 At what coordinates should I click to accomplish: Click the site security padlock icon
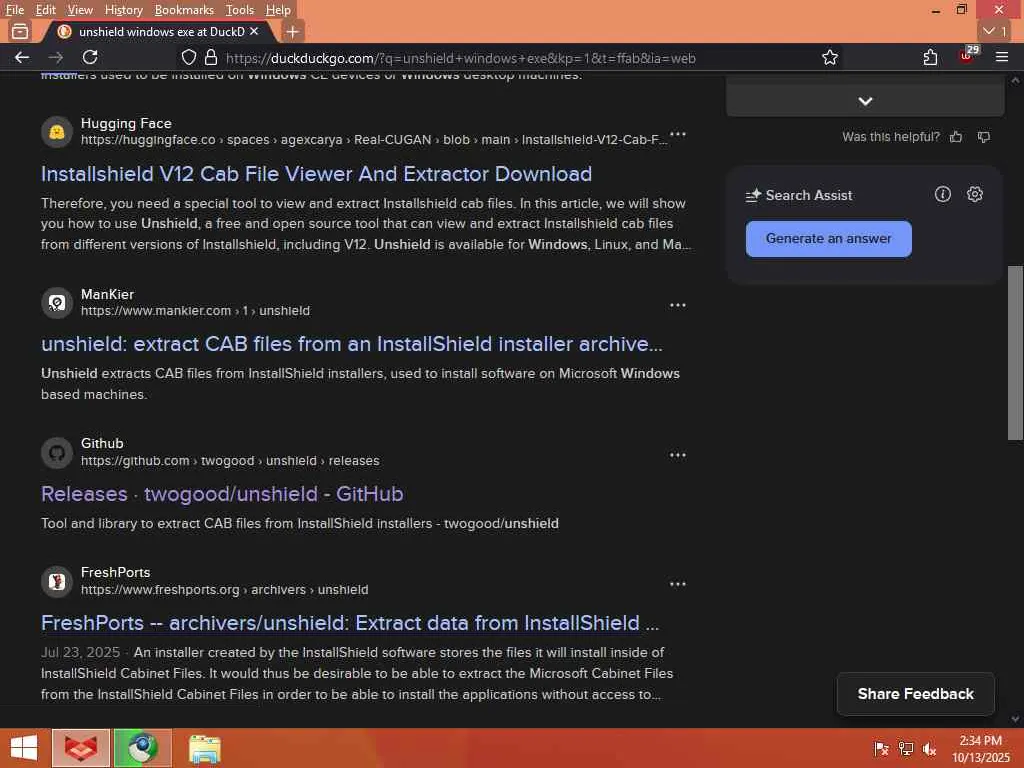(211, 57)
